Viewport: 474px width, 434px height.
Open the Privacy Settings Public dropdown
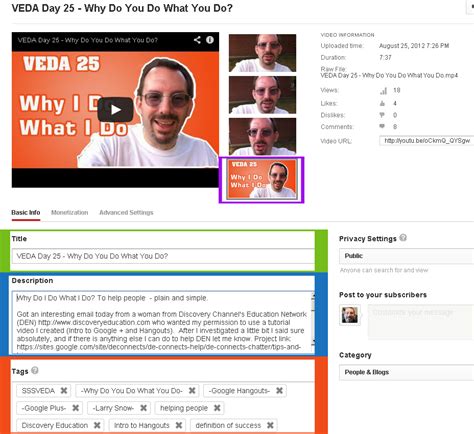point(407,256)
